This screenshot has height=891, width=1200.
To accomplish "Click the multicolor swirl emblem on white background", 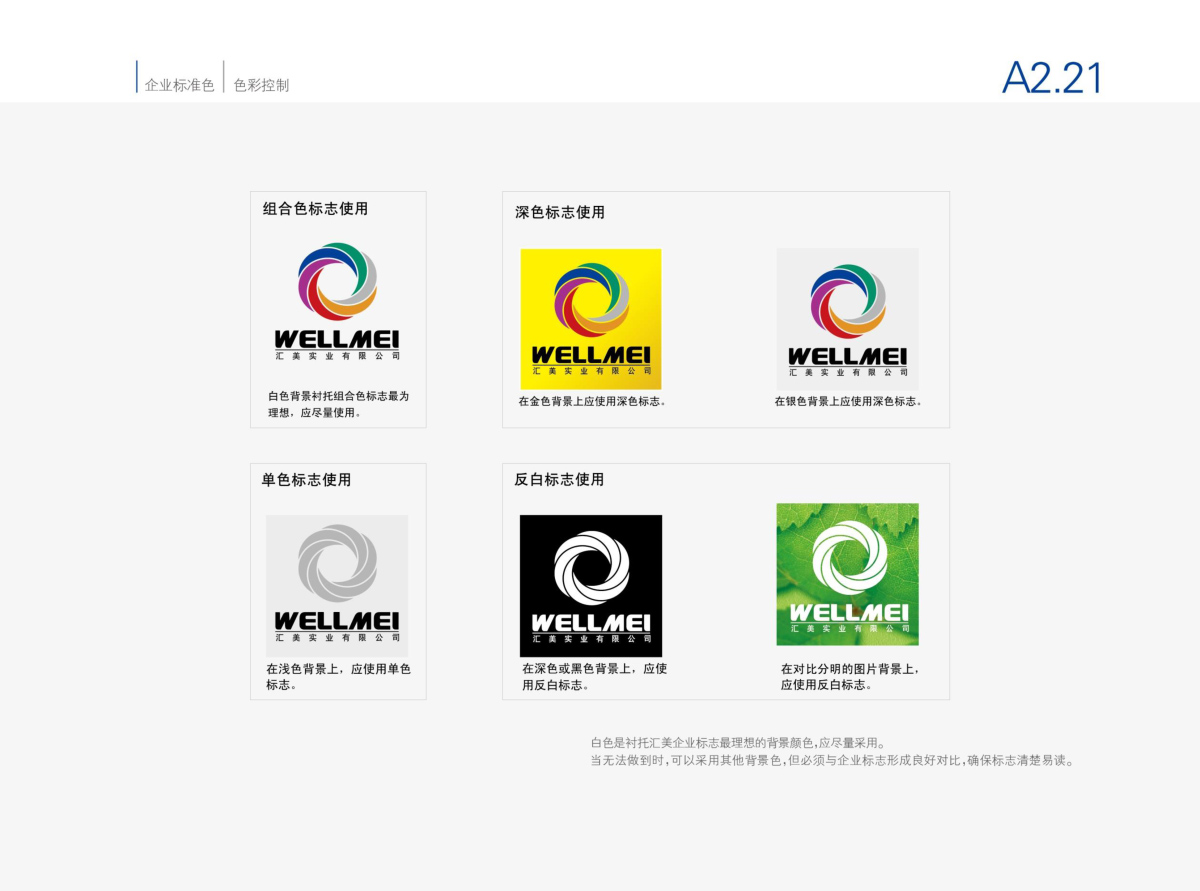I will point(337,281).
